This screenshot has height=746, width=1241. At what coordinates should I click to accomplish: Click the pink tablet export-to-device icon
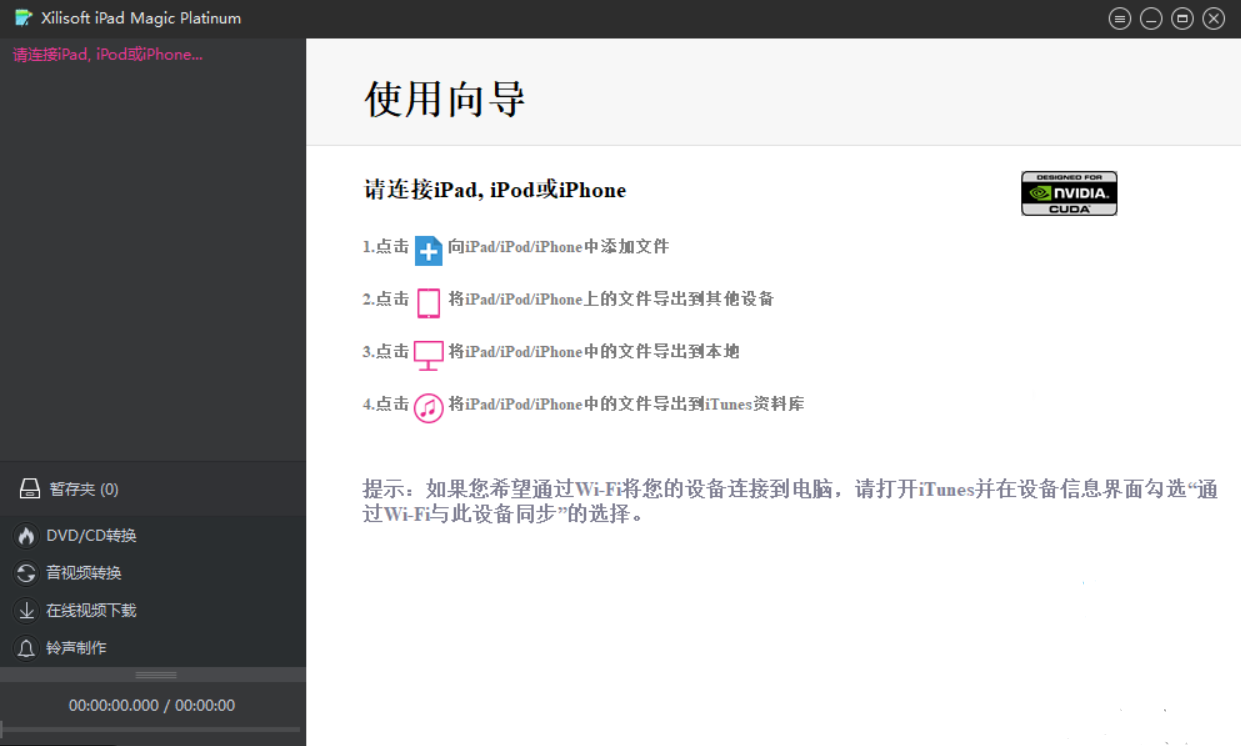tap(429, 303)
